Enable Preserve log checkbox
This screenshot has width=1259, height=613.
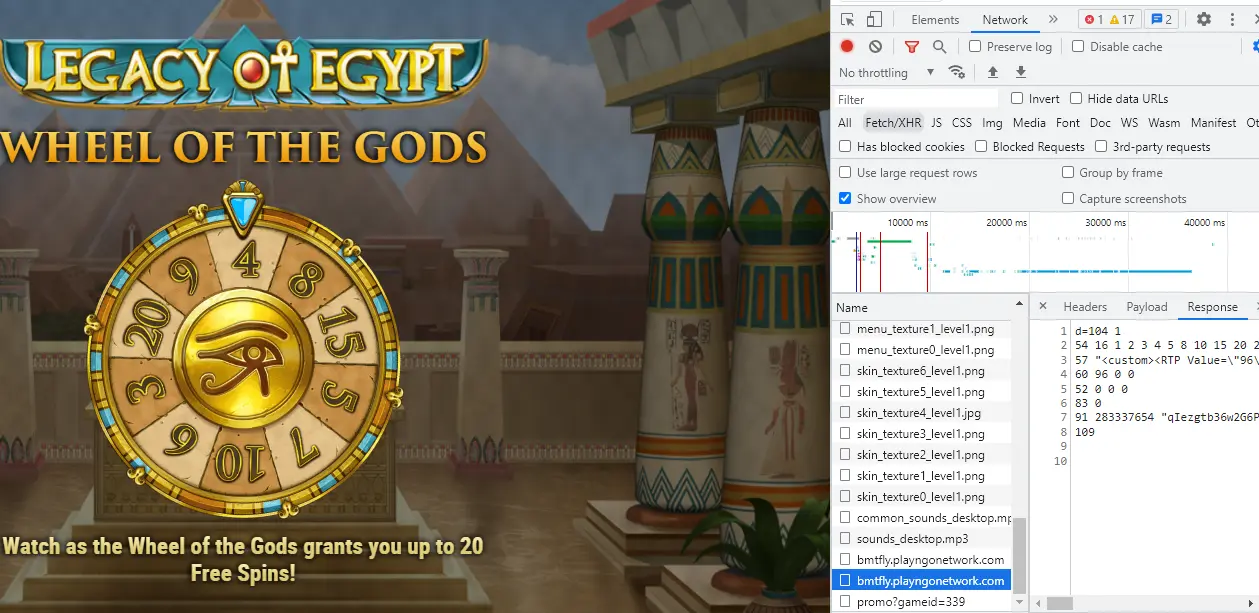click(x=975, y=46)
